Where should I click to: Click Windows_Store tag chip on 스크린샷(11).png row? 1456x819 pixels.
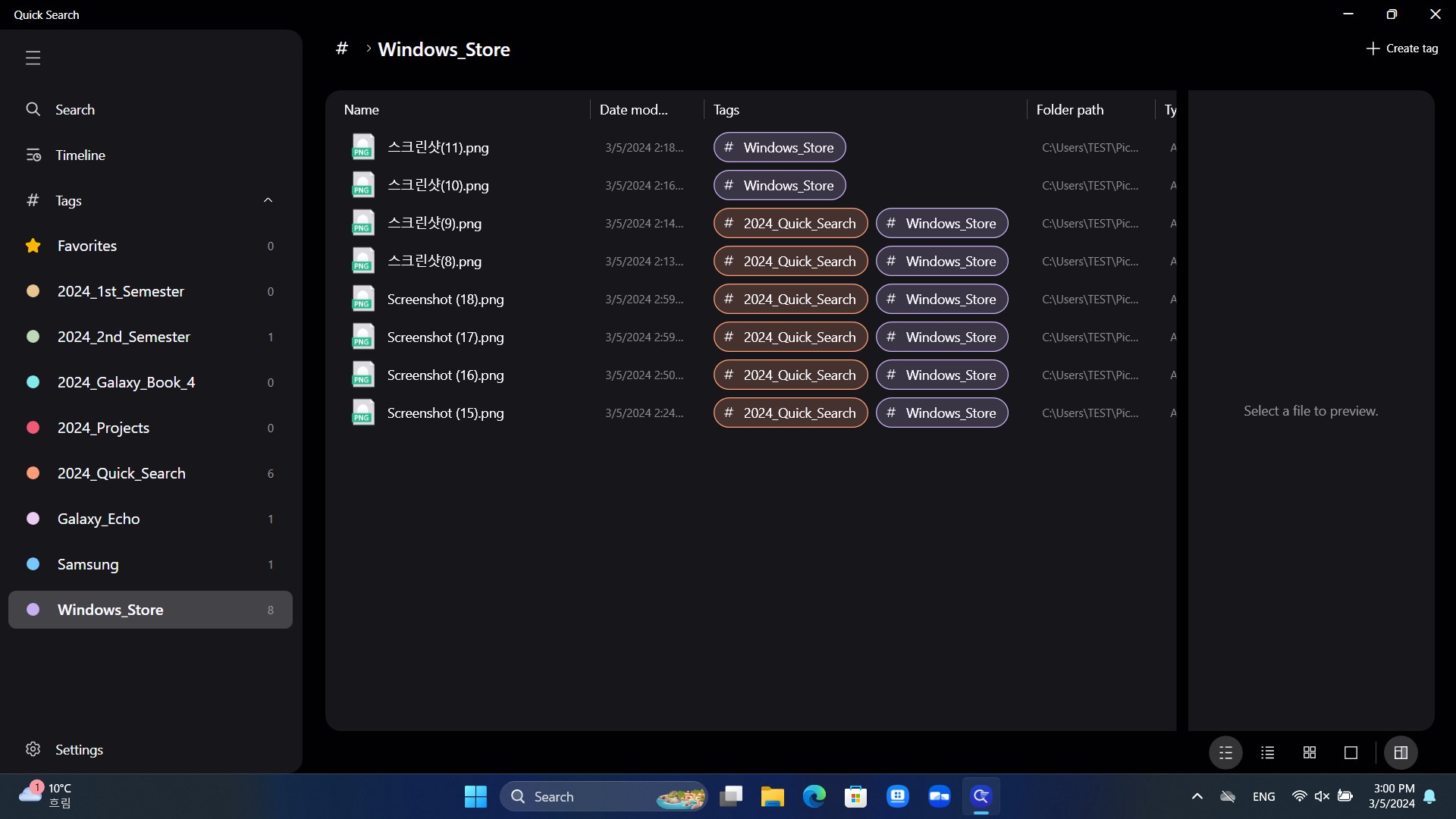click(780, 147)
